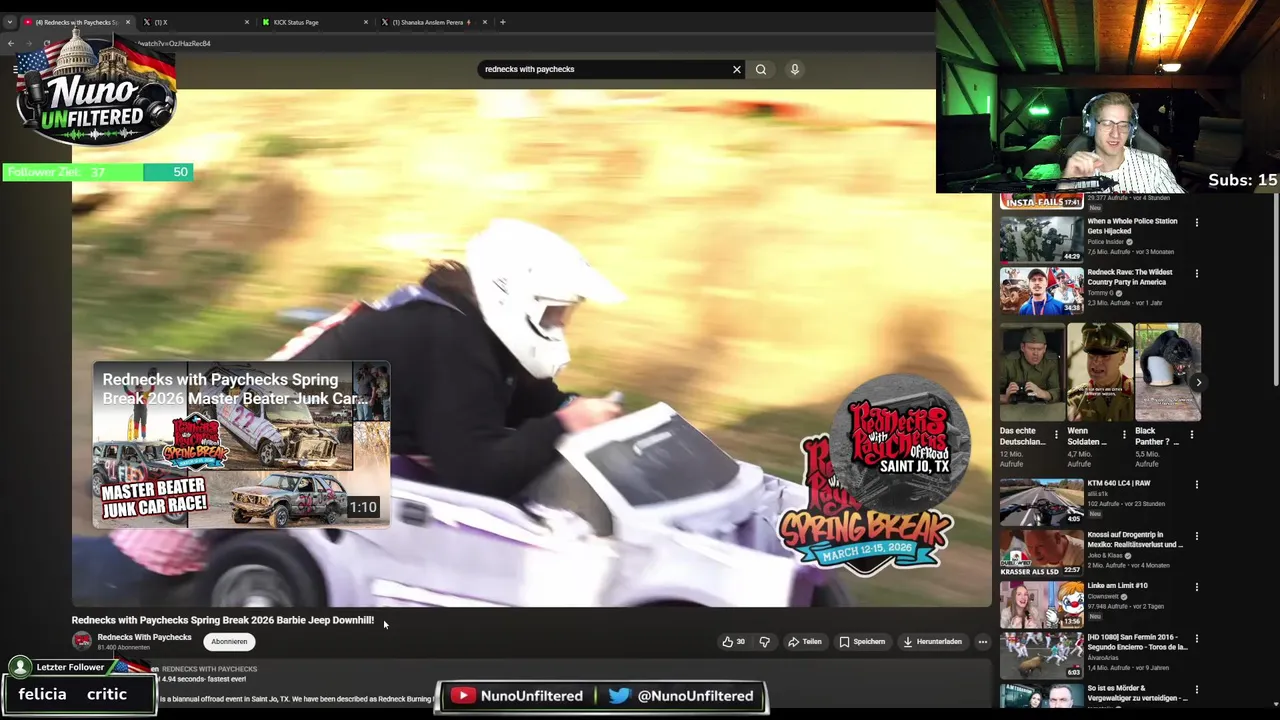This screenshot has width=1280, height=720.
Task: Open options for Police Station Hijacked video
Action: coord(1196,222)
